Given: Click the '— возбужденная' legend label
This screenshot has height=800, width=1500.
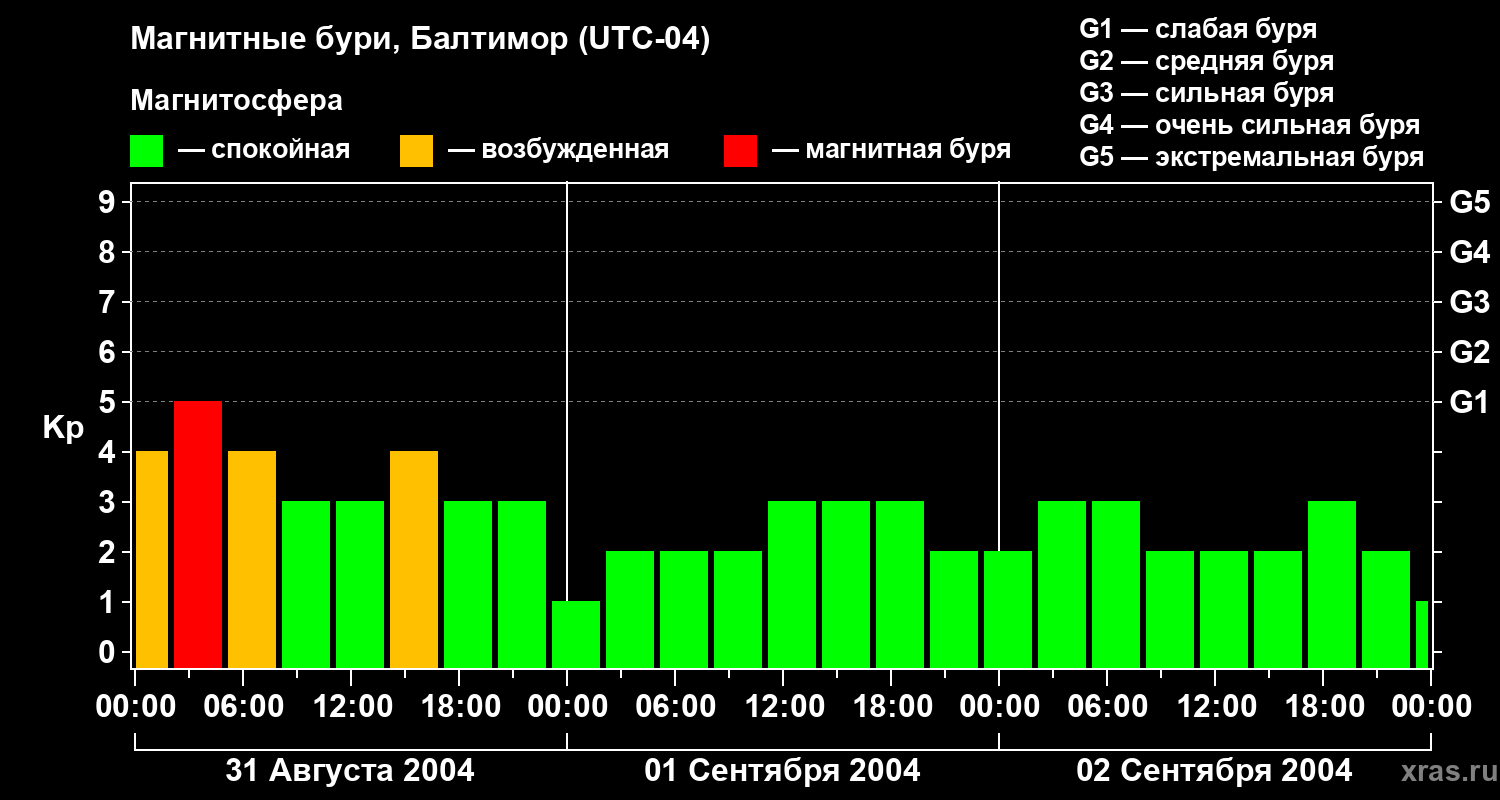Looking at the screenshot, I should pyautogui.click(x=558, y=150).
